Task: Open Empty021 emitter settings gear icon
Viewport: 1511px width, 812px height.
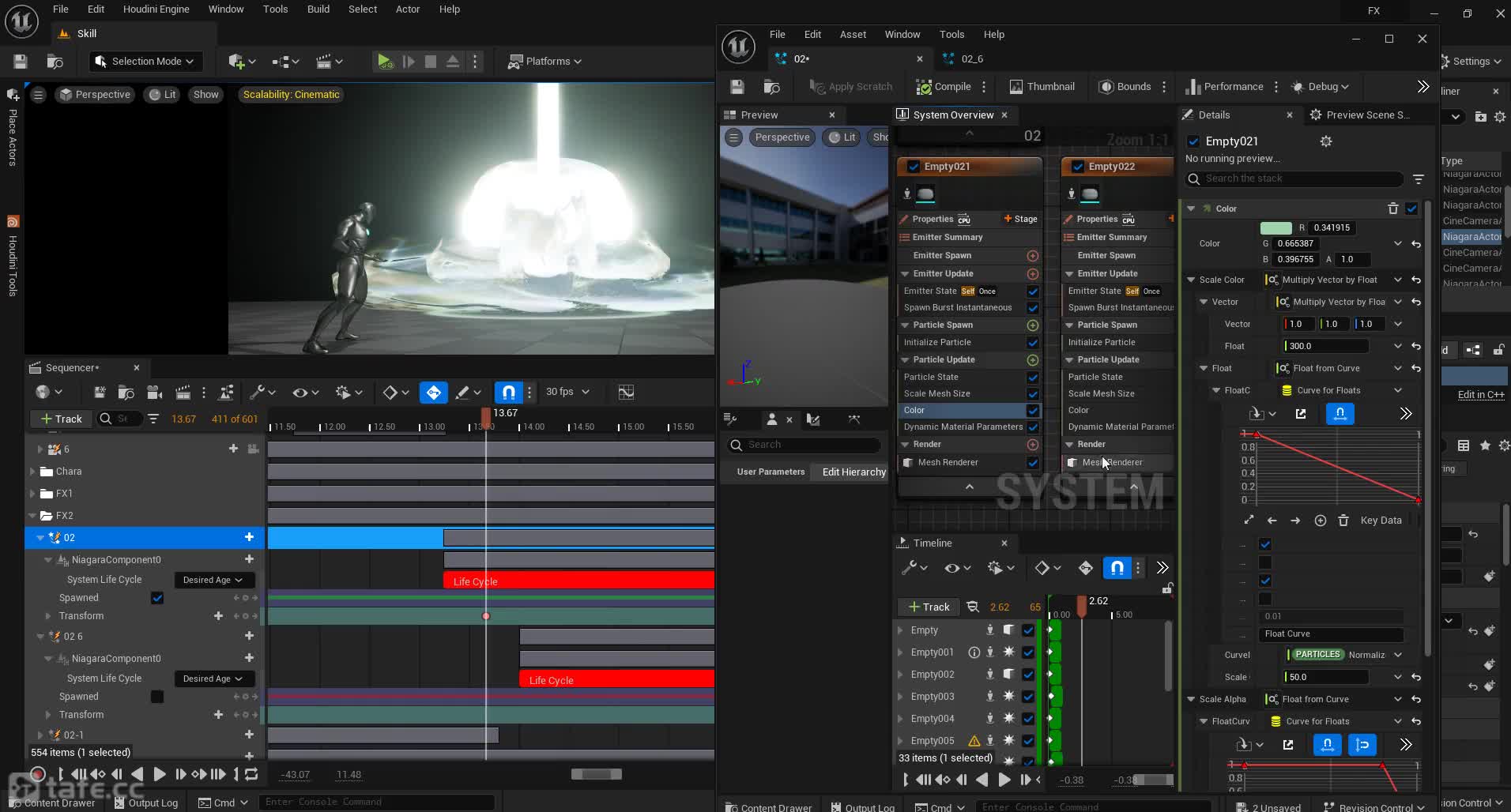Action: point(1326,141)
